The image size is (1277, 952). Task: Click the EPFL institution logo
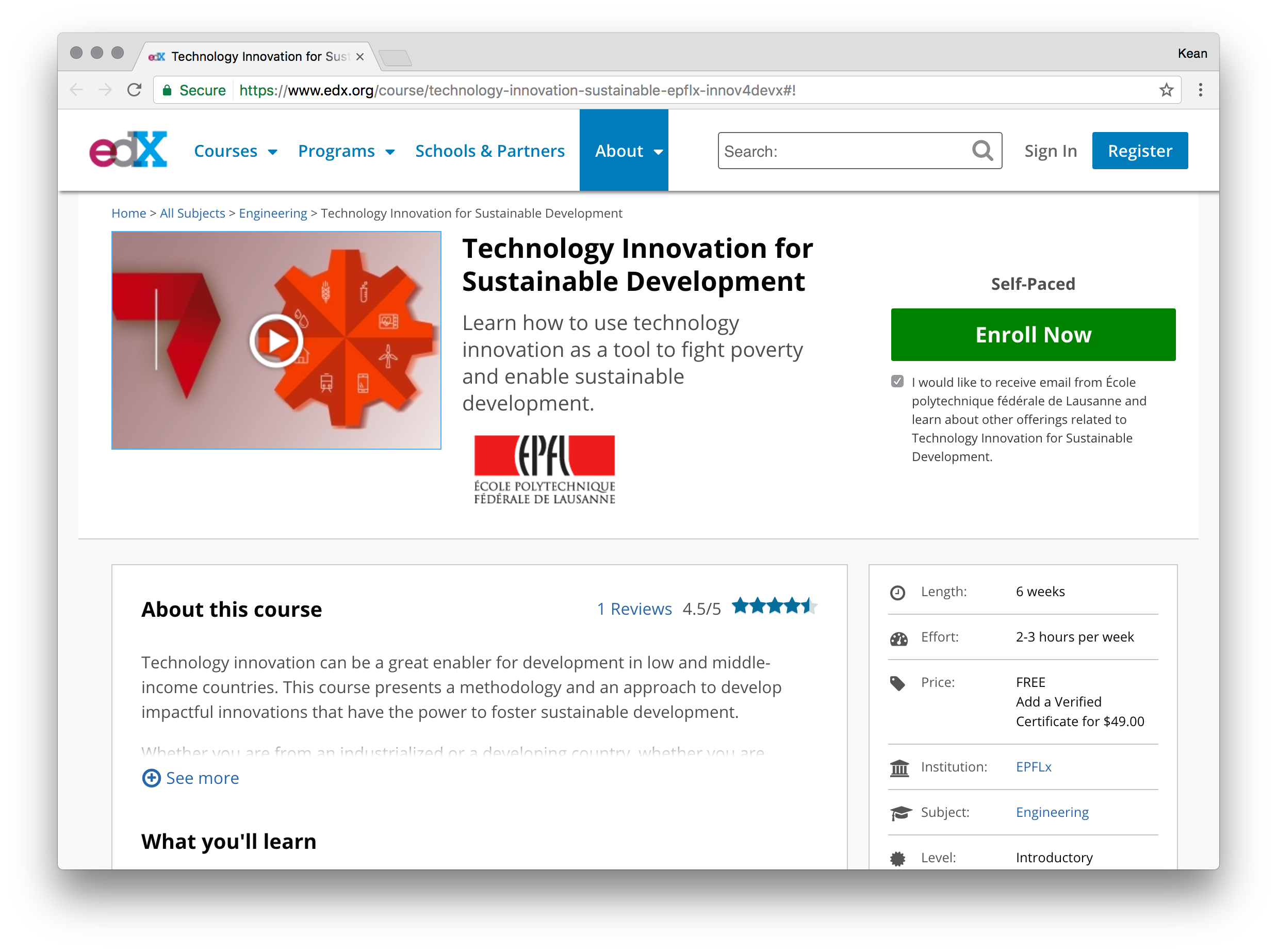point(544,469)
